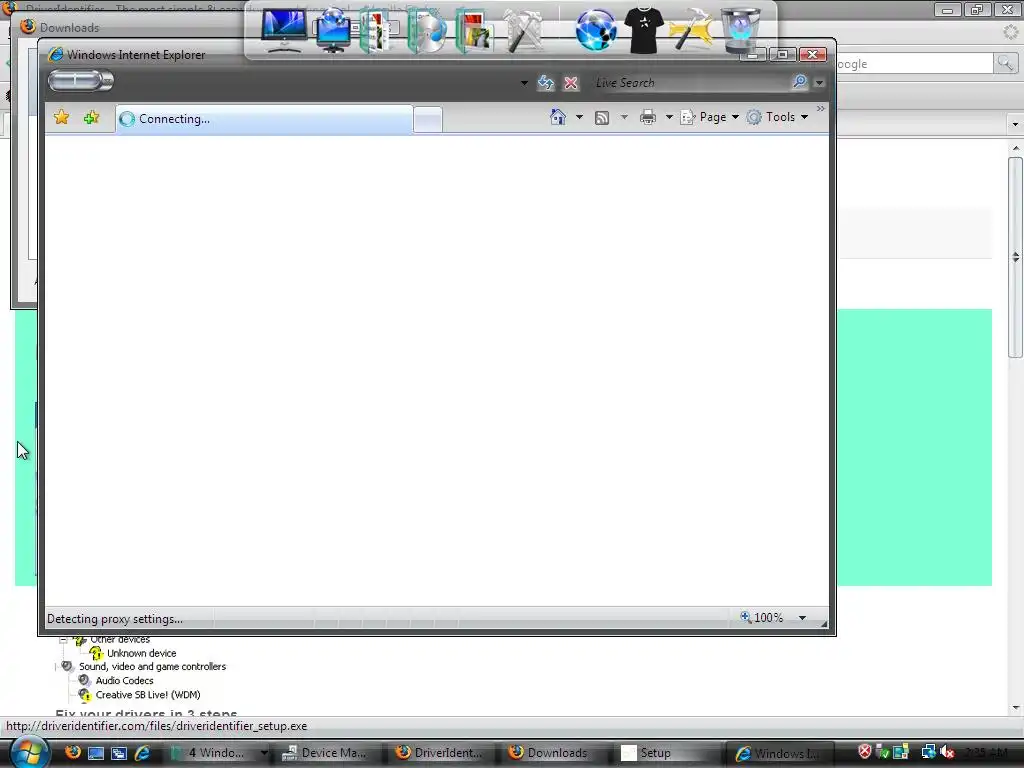Screen dimensions: 1024x768
Task: Click the Live Search magnifier button
Action: [x=799, y=82]
